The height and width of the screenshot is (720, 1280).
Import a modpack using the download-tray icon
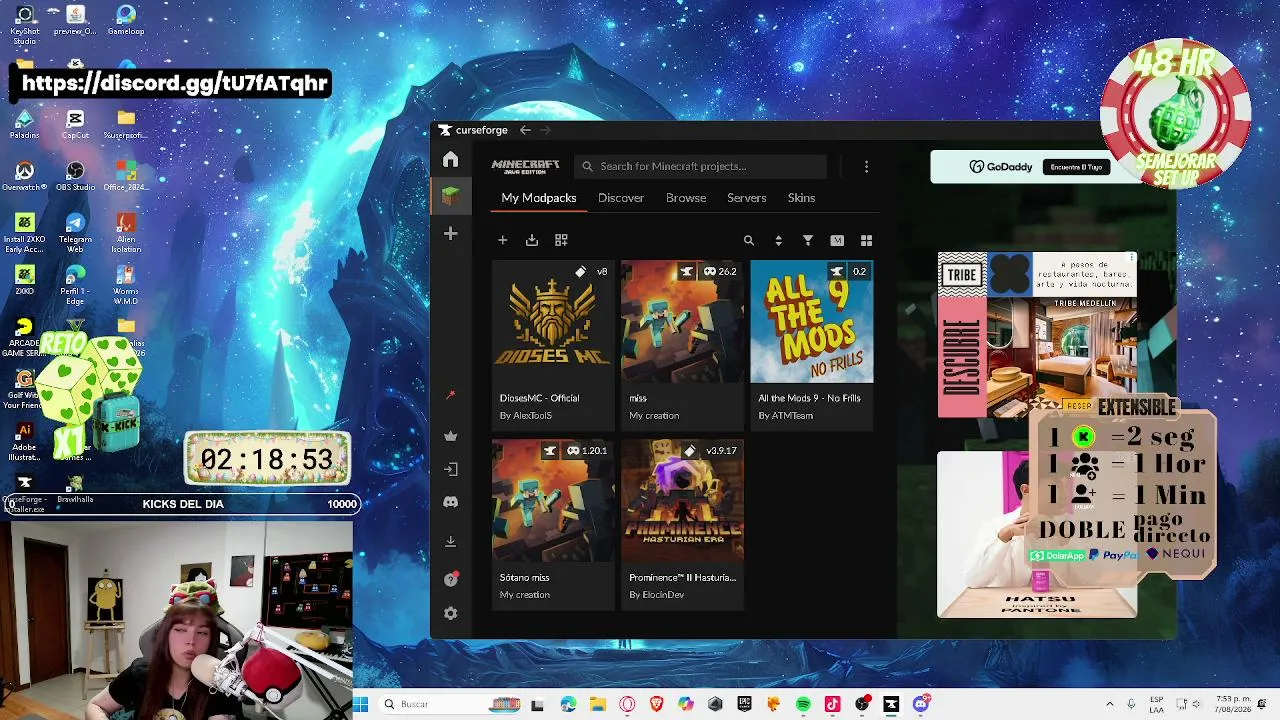coord(532,240)
